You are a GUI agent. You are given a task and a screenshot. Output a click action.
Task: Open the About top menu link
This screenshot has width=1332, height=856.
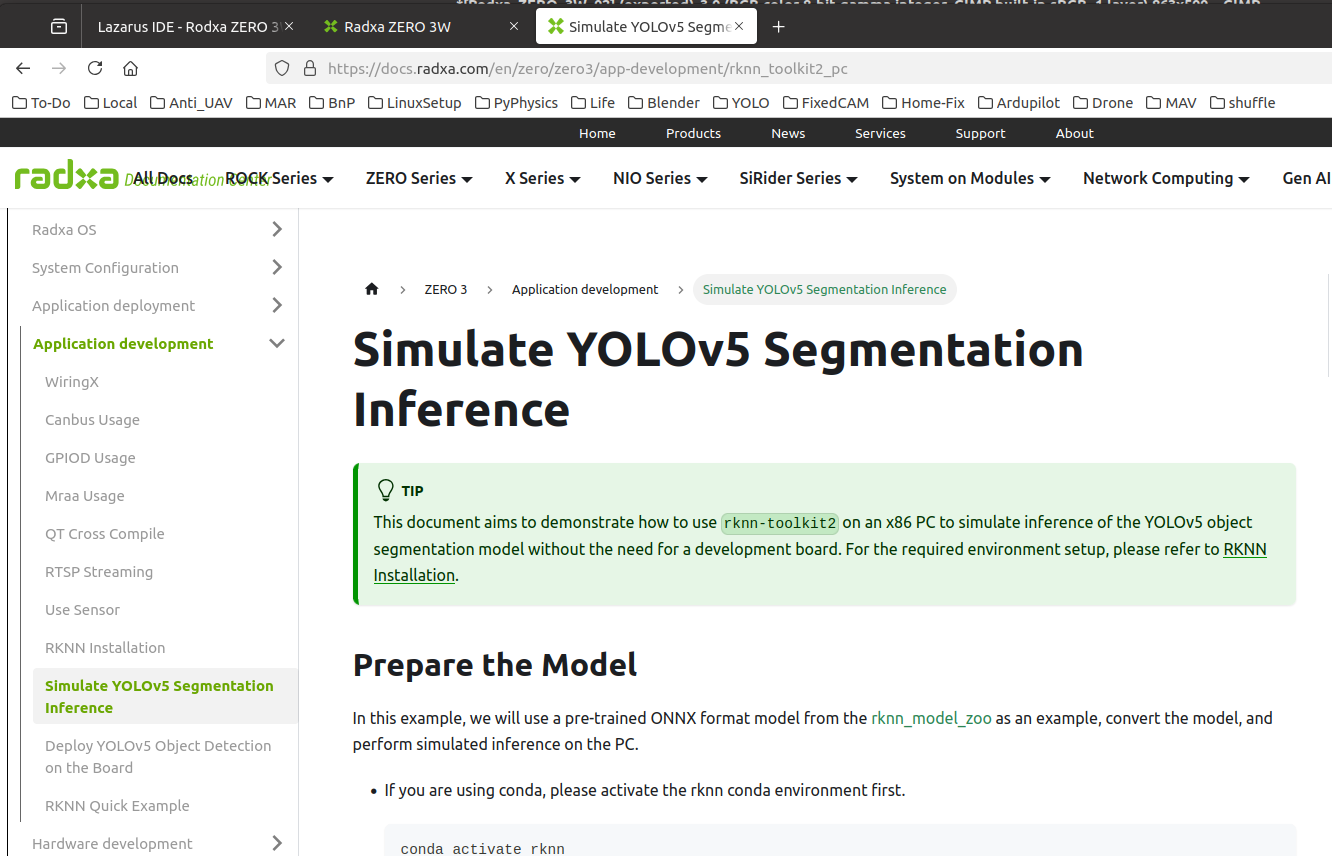click(1075, 133)
